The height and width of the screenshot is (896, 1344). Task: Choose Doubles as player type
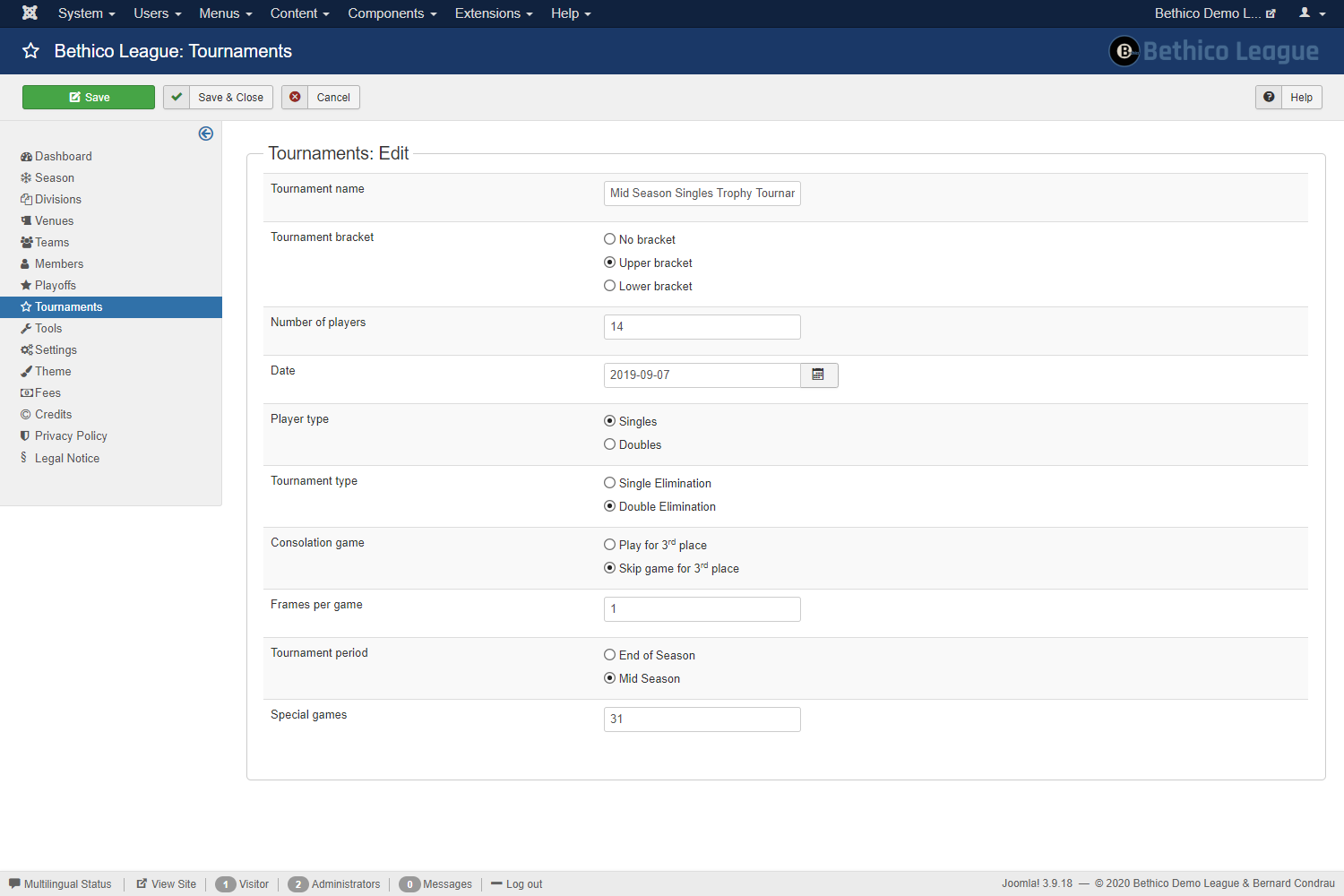[x=610, y=444]
